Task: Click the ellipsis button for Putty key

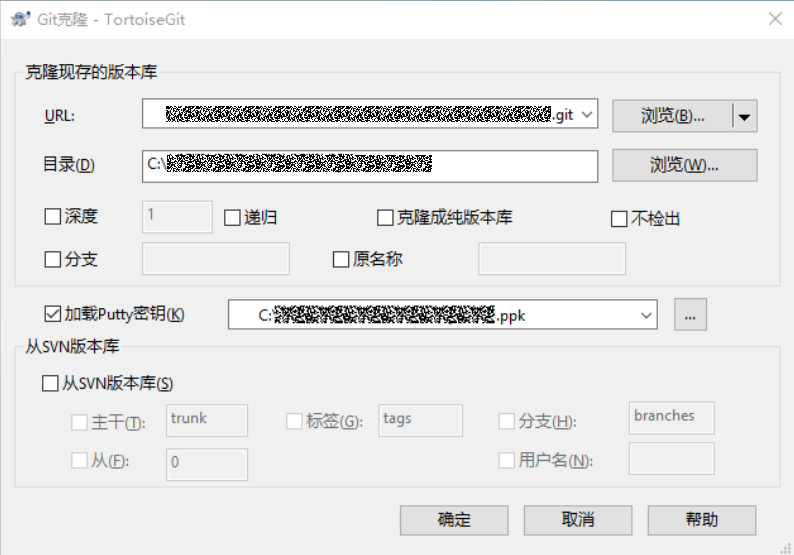Action: pos(690,315)
